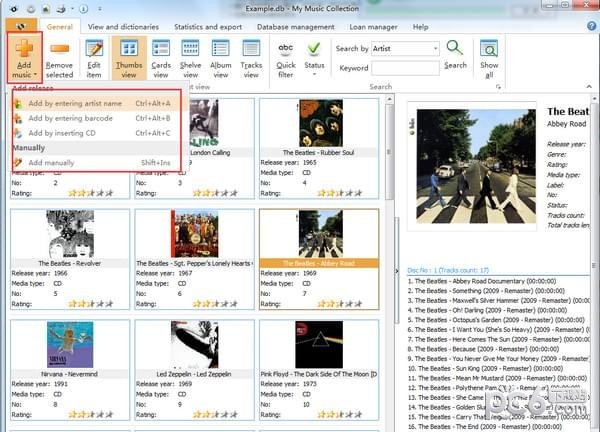Screen dimensions: 600x432
Task: Open the Search group dialog launcher
Action: (498, 86)
